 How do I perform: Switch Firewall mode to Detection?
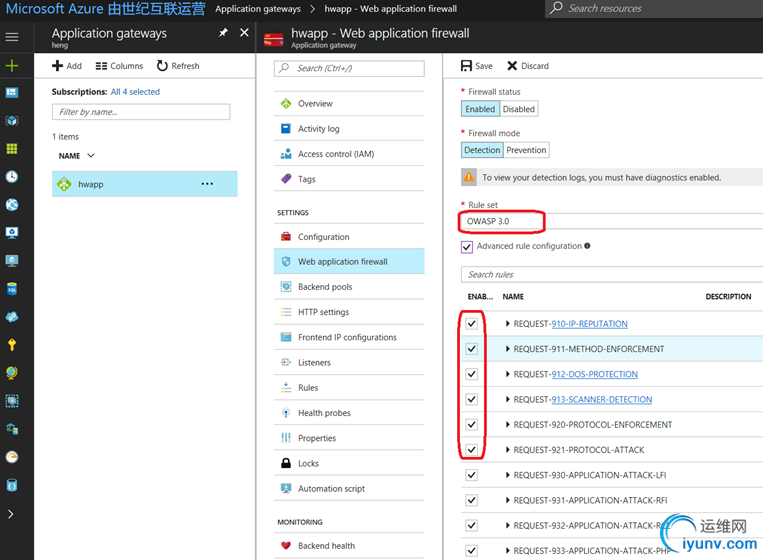pos(482,150)
